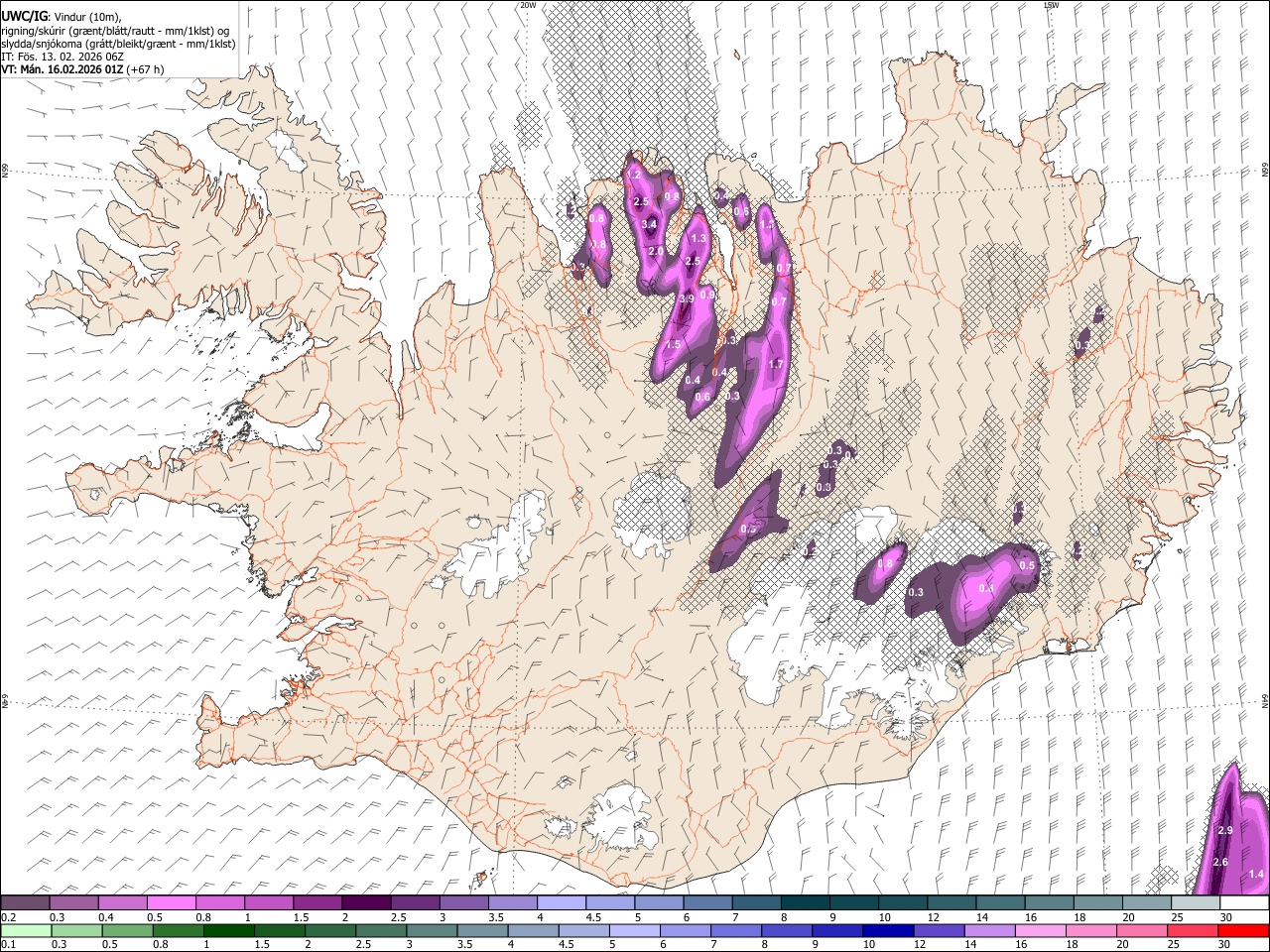Click the UWC/IG title text

(24, 16)
